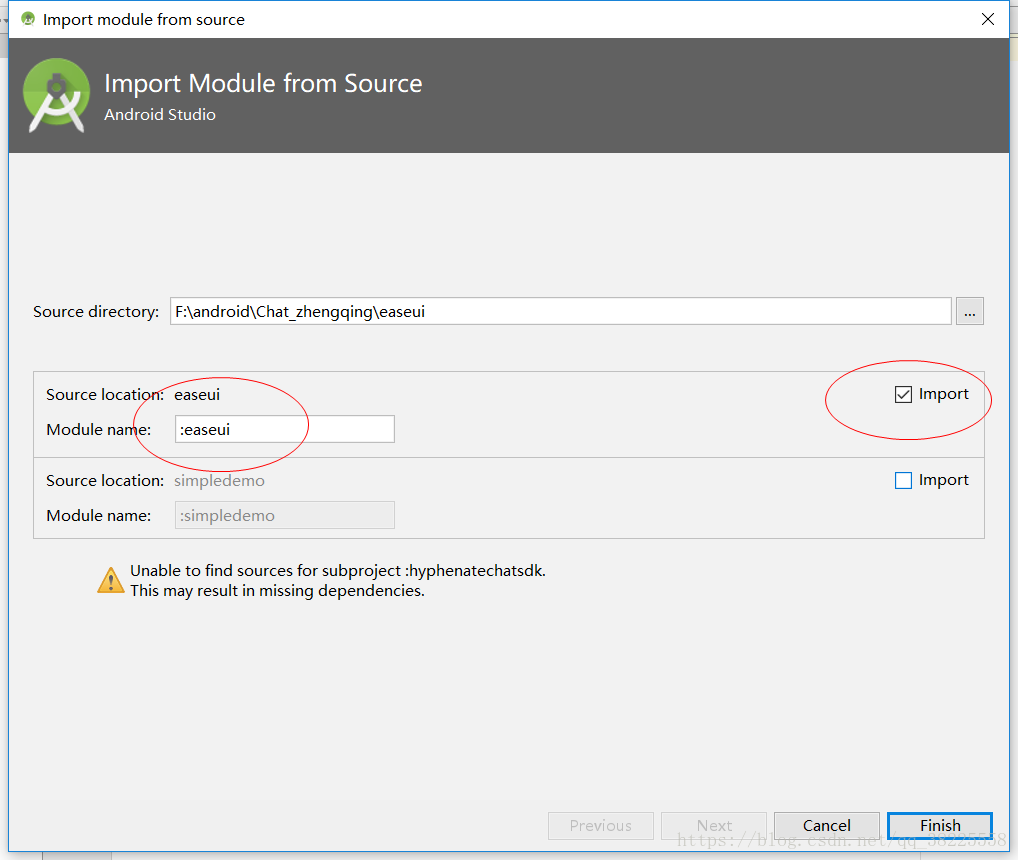Image resolution: width=1018 pixels, height=860 pixels.
Task: Click the 'Unable to find sources' warning text
Action: pos(338,571)
